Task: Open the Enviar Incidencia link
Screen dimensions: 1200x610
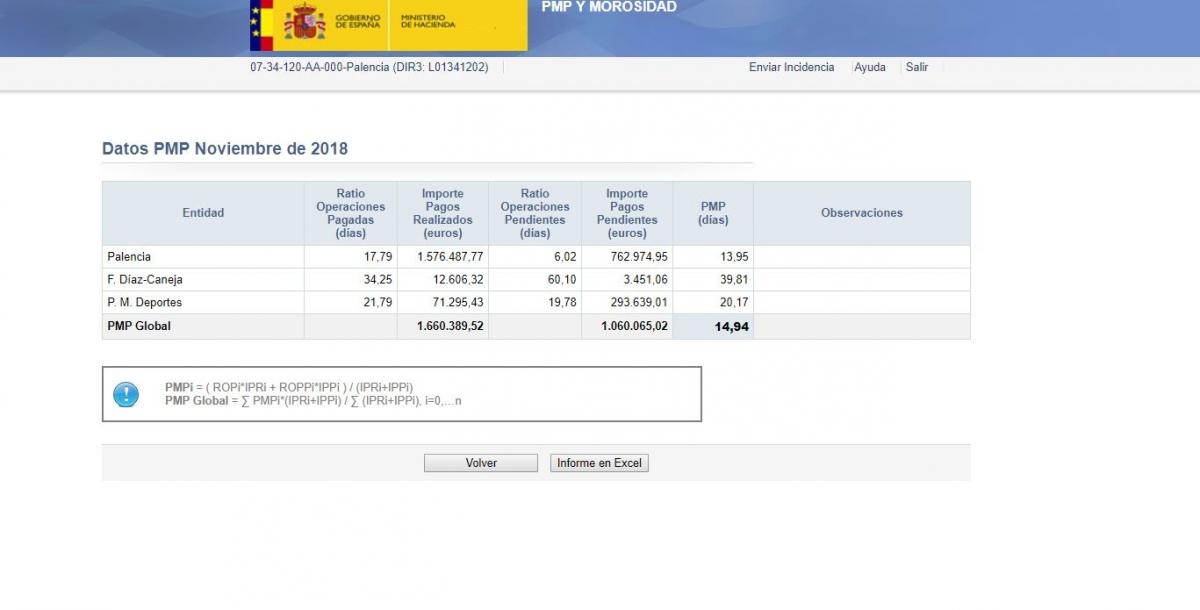Action: pos(791,67)
